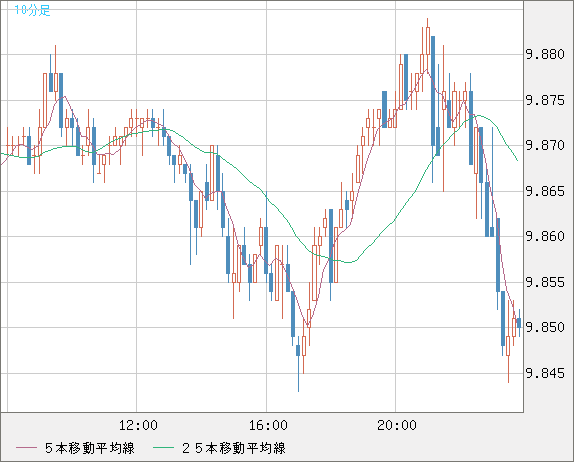The width and height of the screenshot is (574, 462).
Task: Click the 9.855 price axis label
Action: coord(545,282)
